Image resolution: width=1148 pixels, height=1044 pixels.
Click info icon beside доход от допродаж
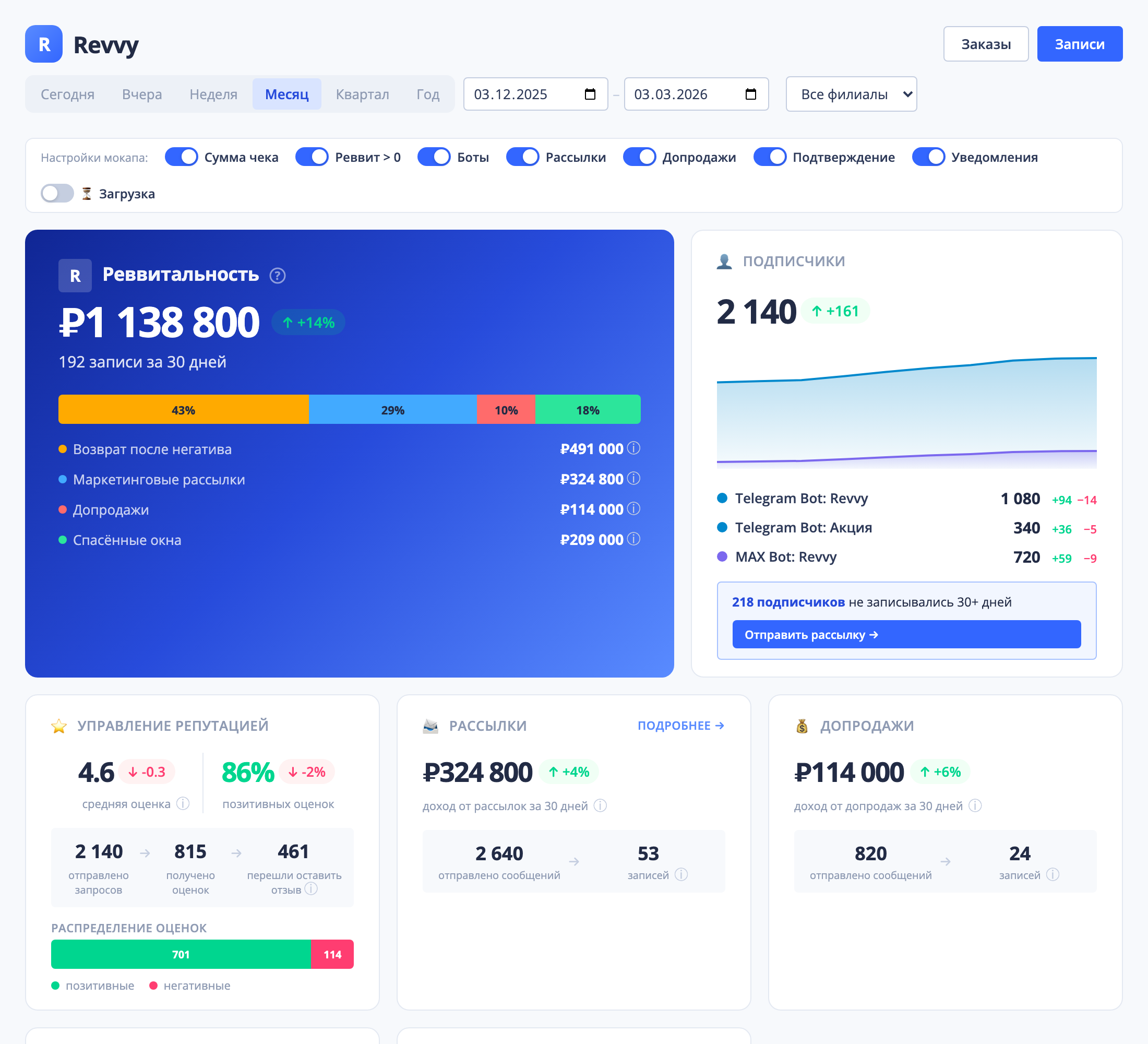click(975, 805)
